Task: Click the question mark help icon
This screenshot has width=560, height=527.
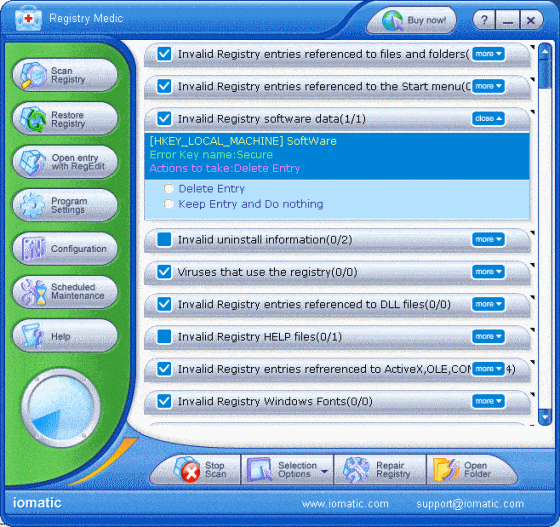Action: [x=484, y=20]
